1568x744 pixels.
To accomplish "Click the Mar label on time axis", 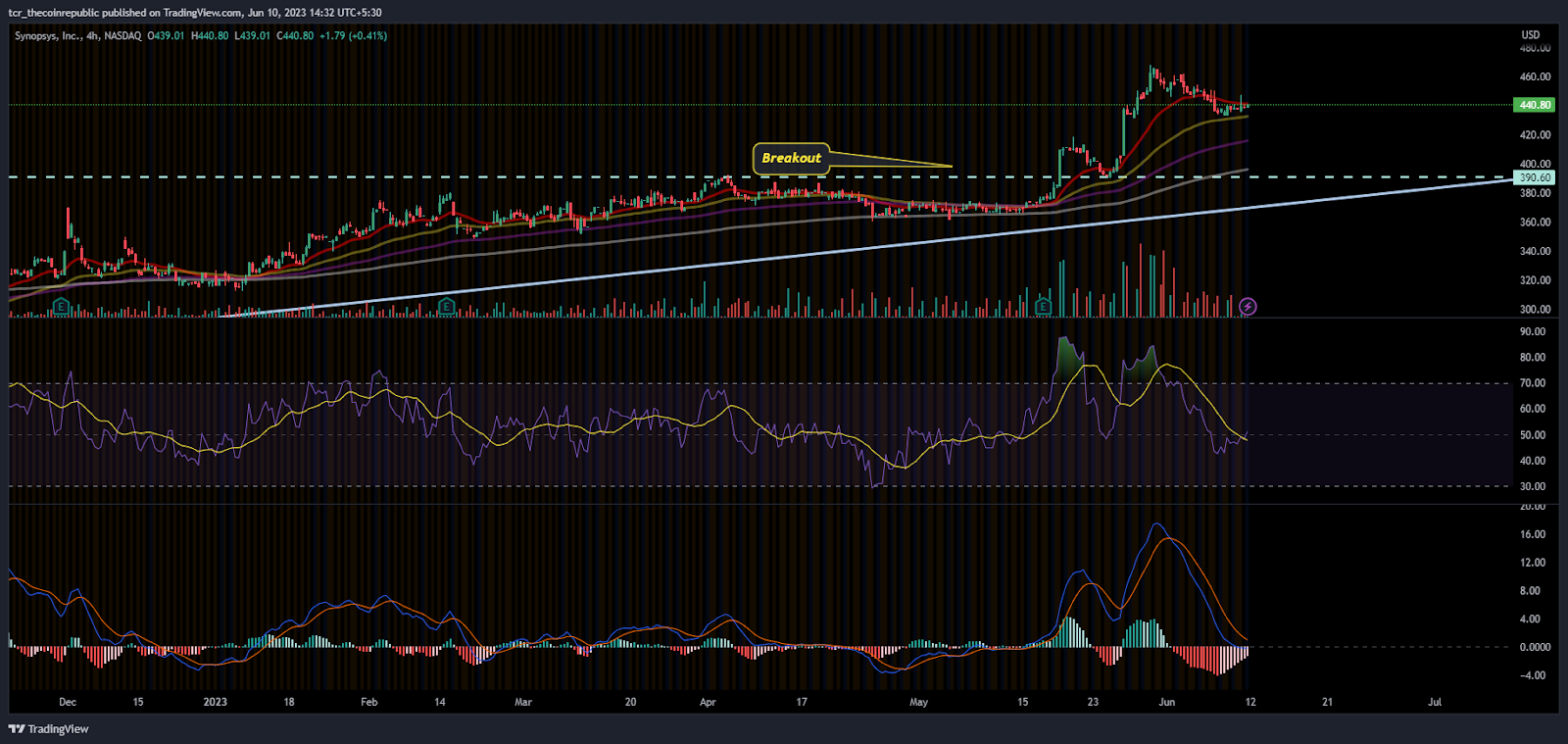I will 523,702.
